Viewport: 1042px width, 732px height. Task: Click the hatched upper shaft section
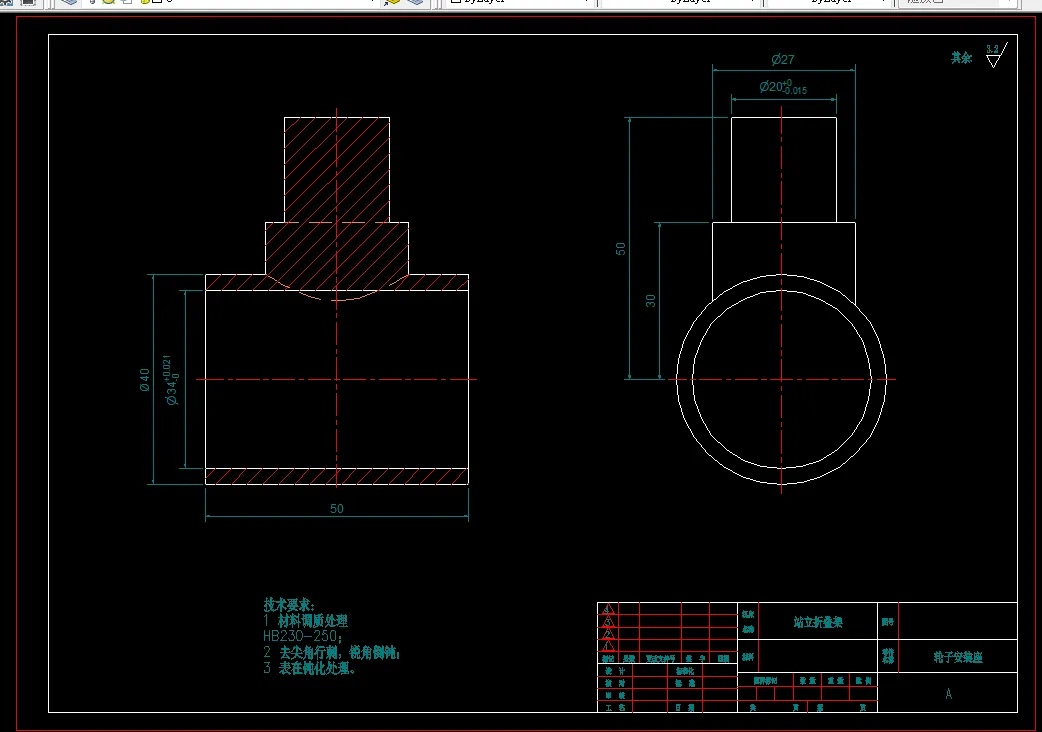[337, 169]
